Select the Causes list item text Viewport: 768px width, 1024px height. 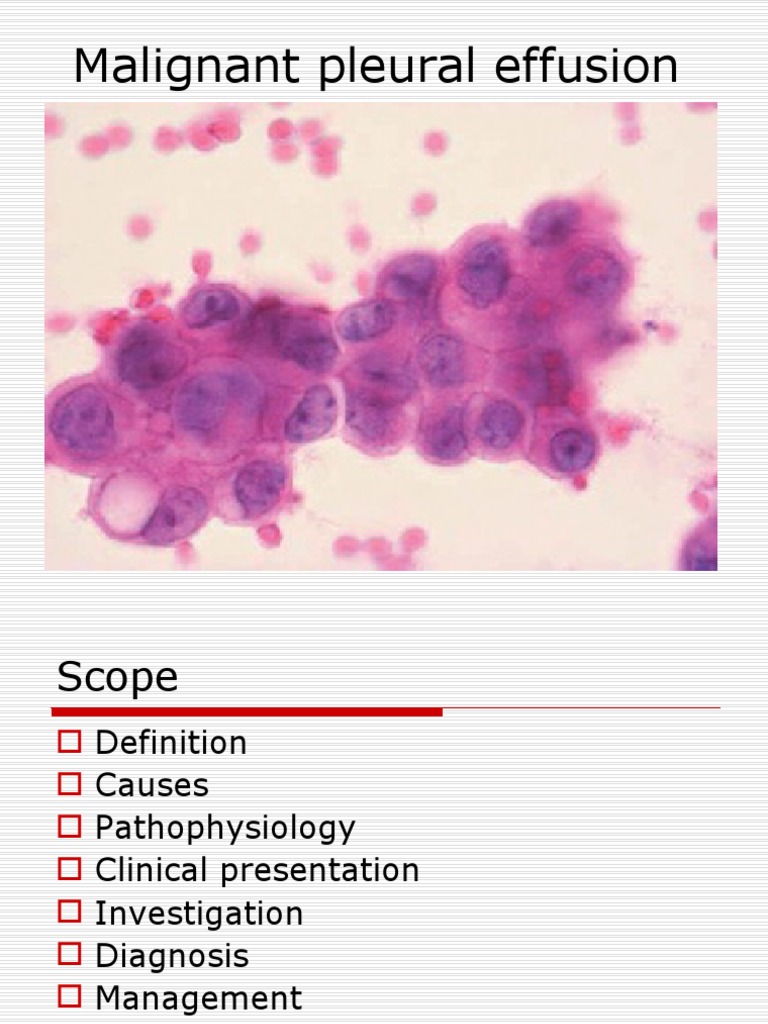pyautogui.click(x=152, y=785)
